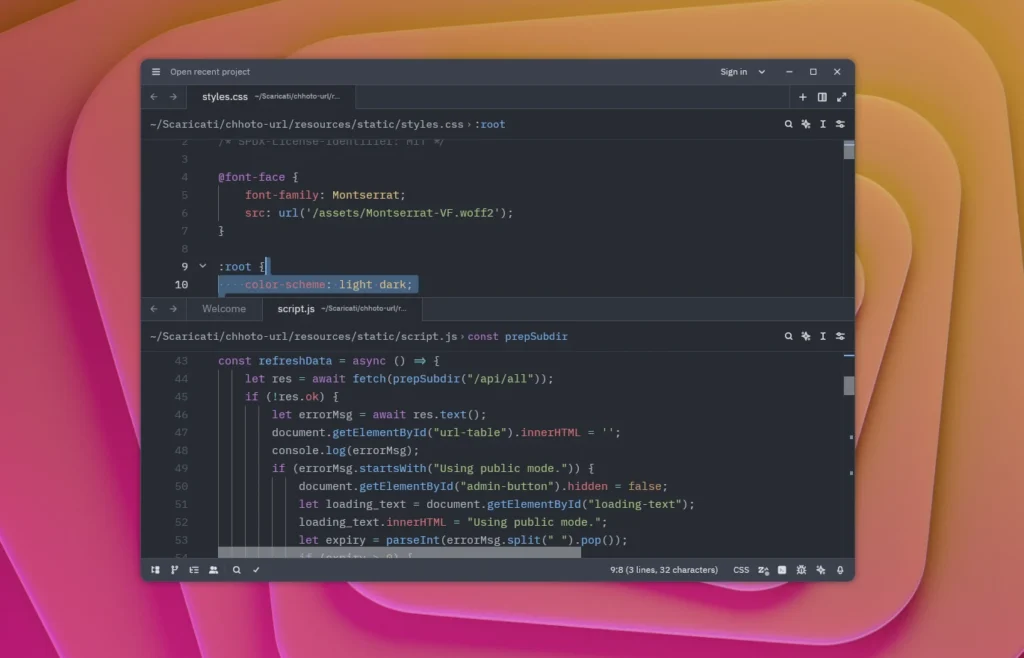Open the diagnostics checkmark in status bar
The height and width of the screenshot is (658, 1024).
(256, 570)
